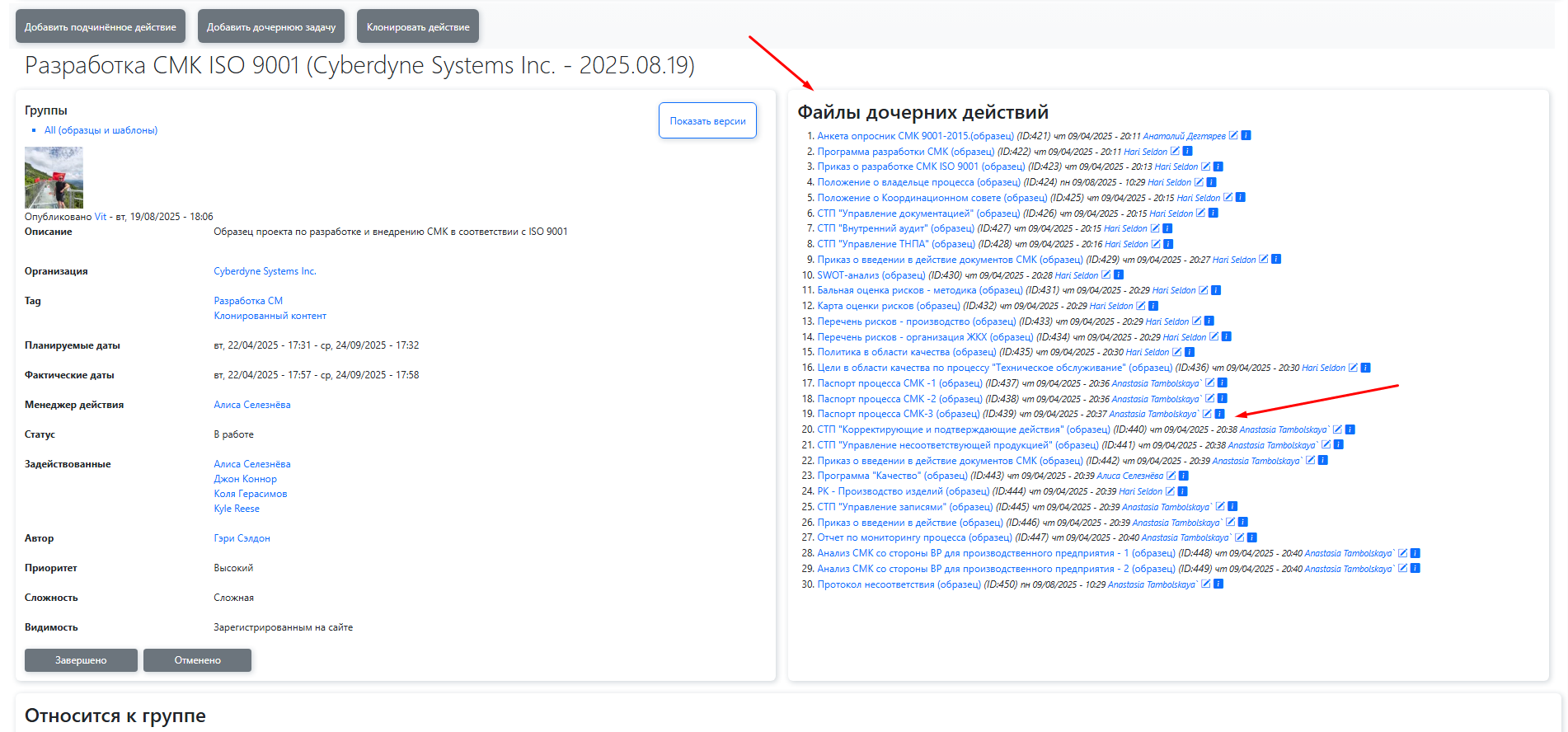The width and height of the screenshot is (1568, 732).
Task: Edit "Программа "Качество" (образец)" entry
Action: (1171, 476)
